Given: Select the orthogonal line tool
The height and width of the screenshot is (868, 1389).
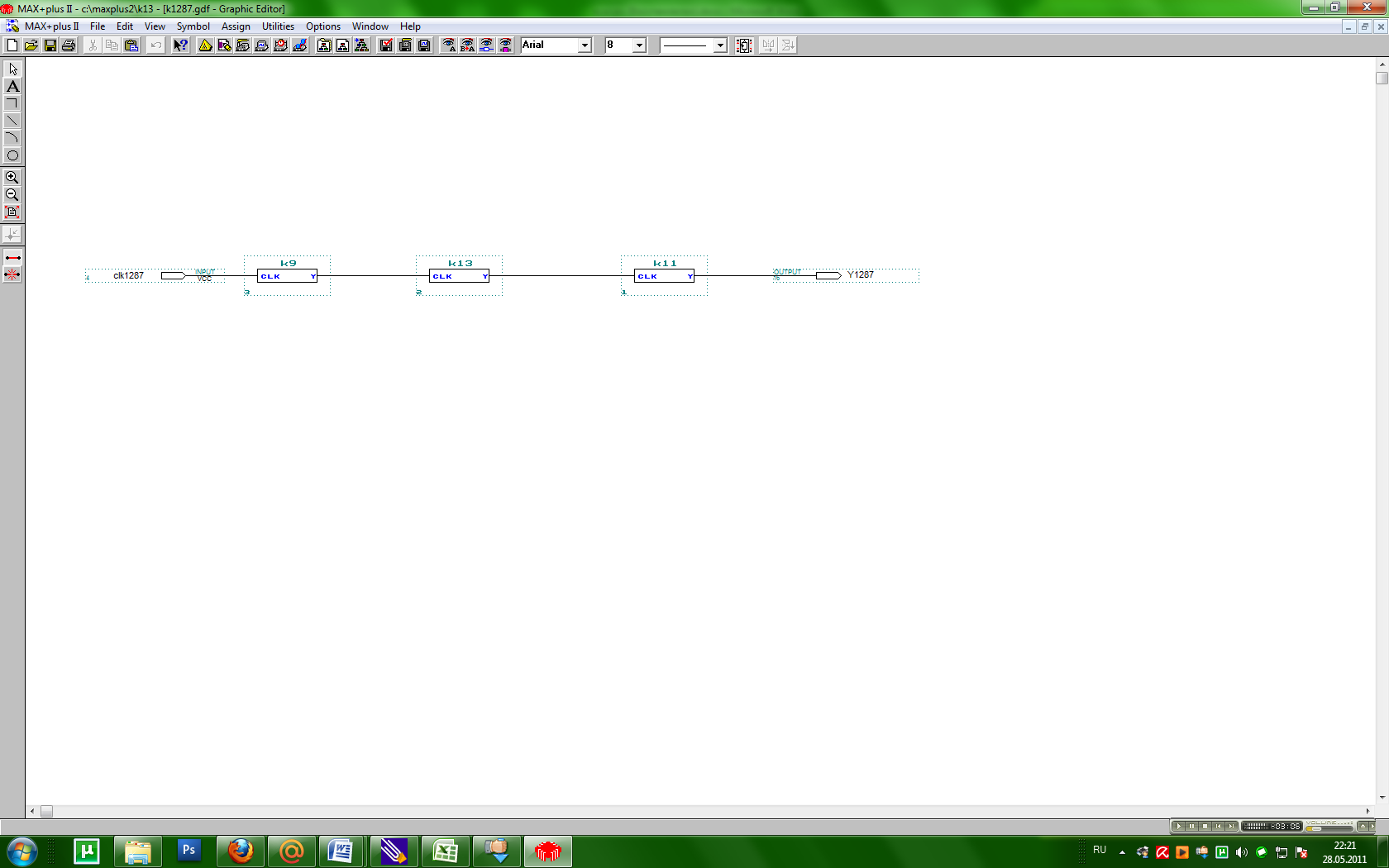Looking at the screenshot, I should point(12,103).
